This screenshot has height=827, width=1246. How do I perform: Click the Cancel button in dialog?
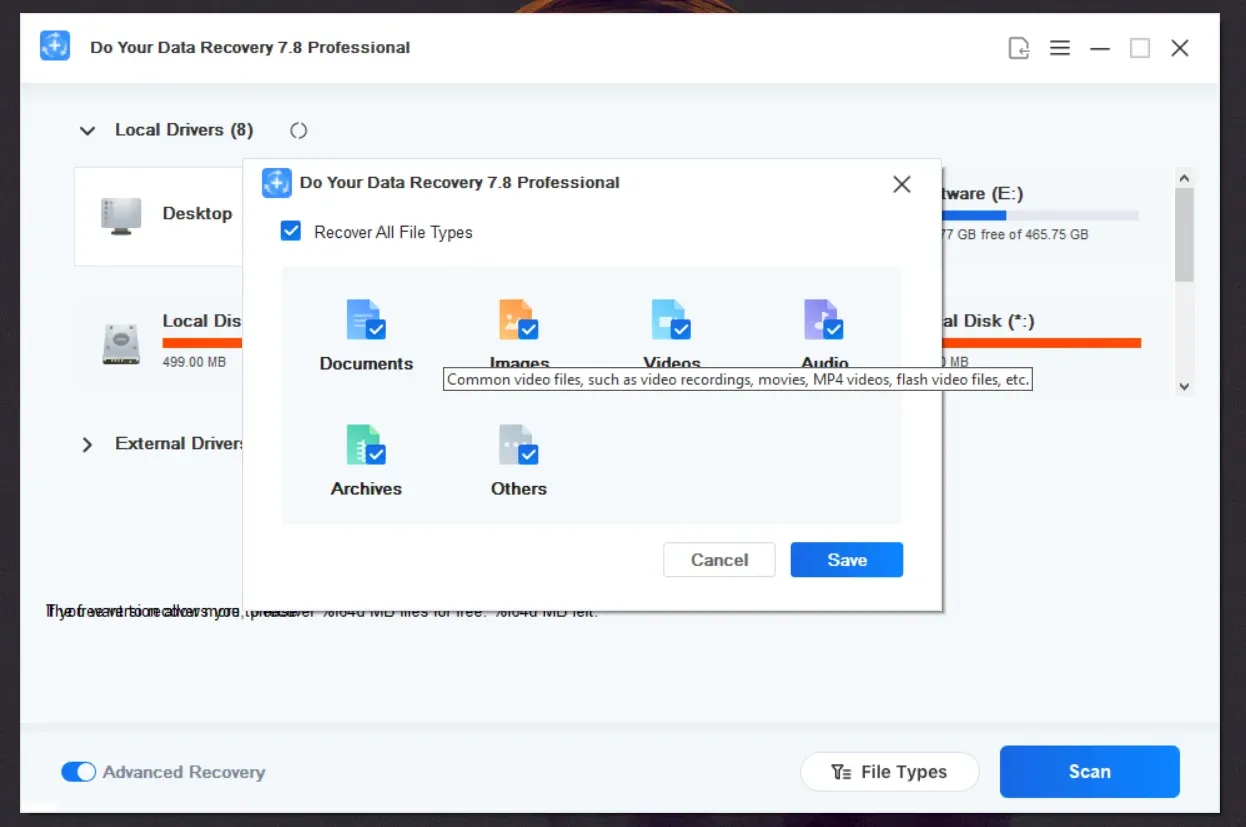[x=719, y=560]
